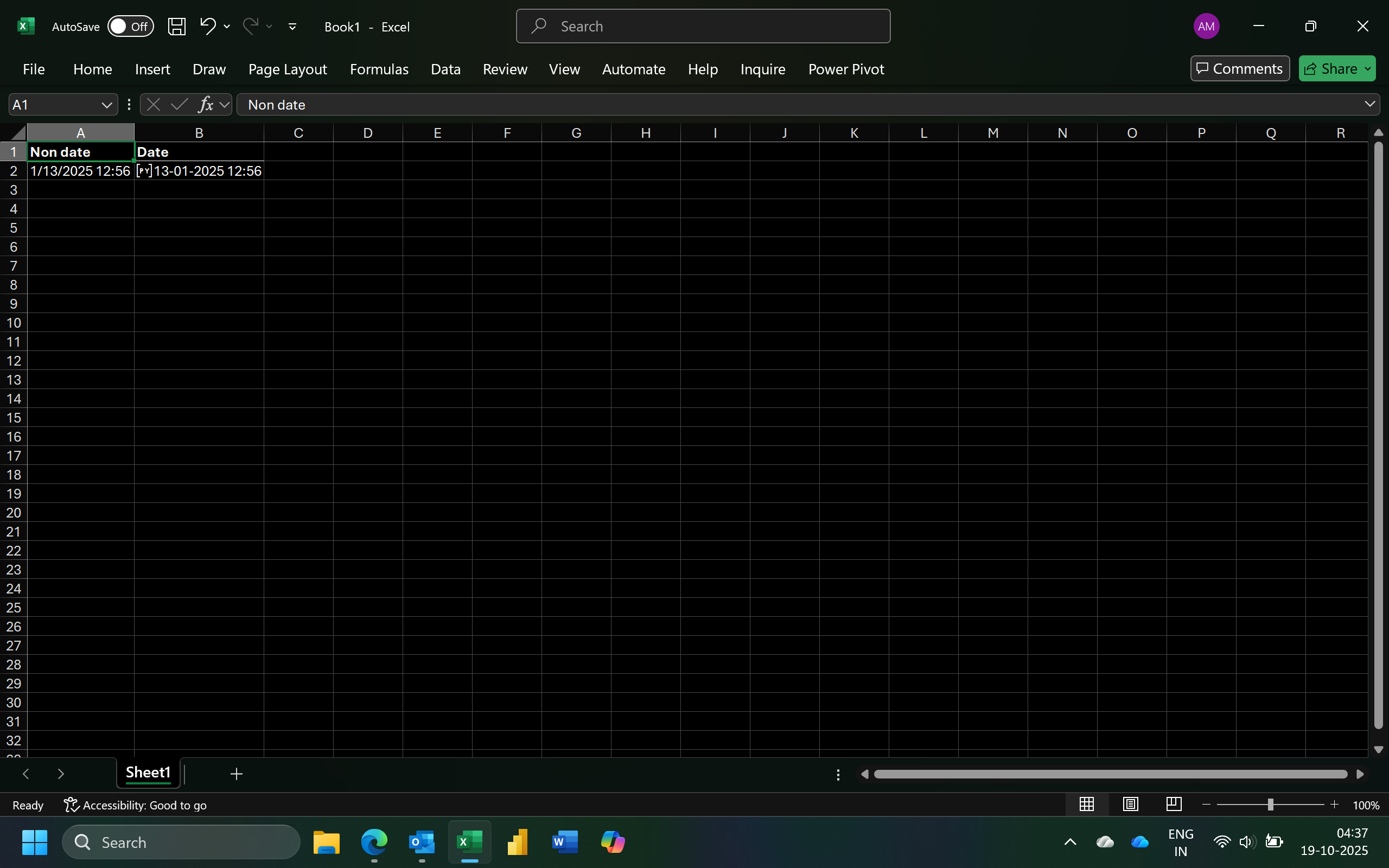Open the Formulas ribbon tab

tap(379, 69)
